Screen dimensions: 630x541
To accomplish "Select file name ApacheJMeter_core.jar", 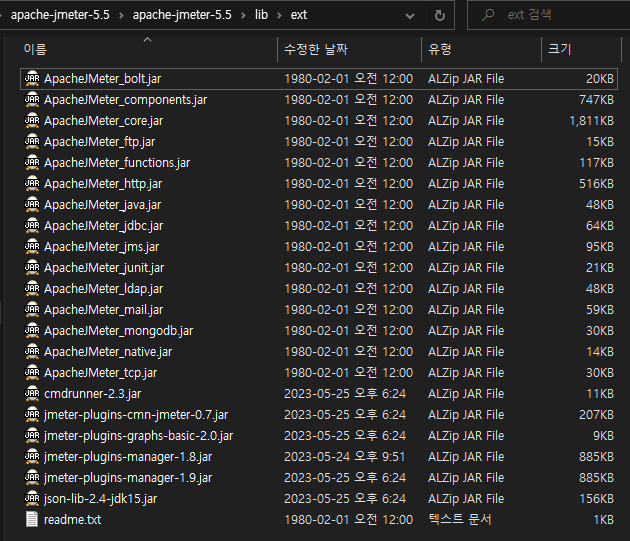I will pos(103,121).
